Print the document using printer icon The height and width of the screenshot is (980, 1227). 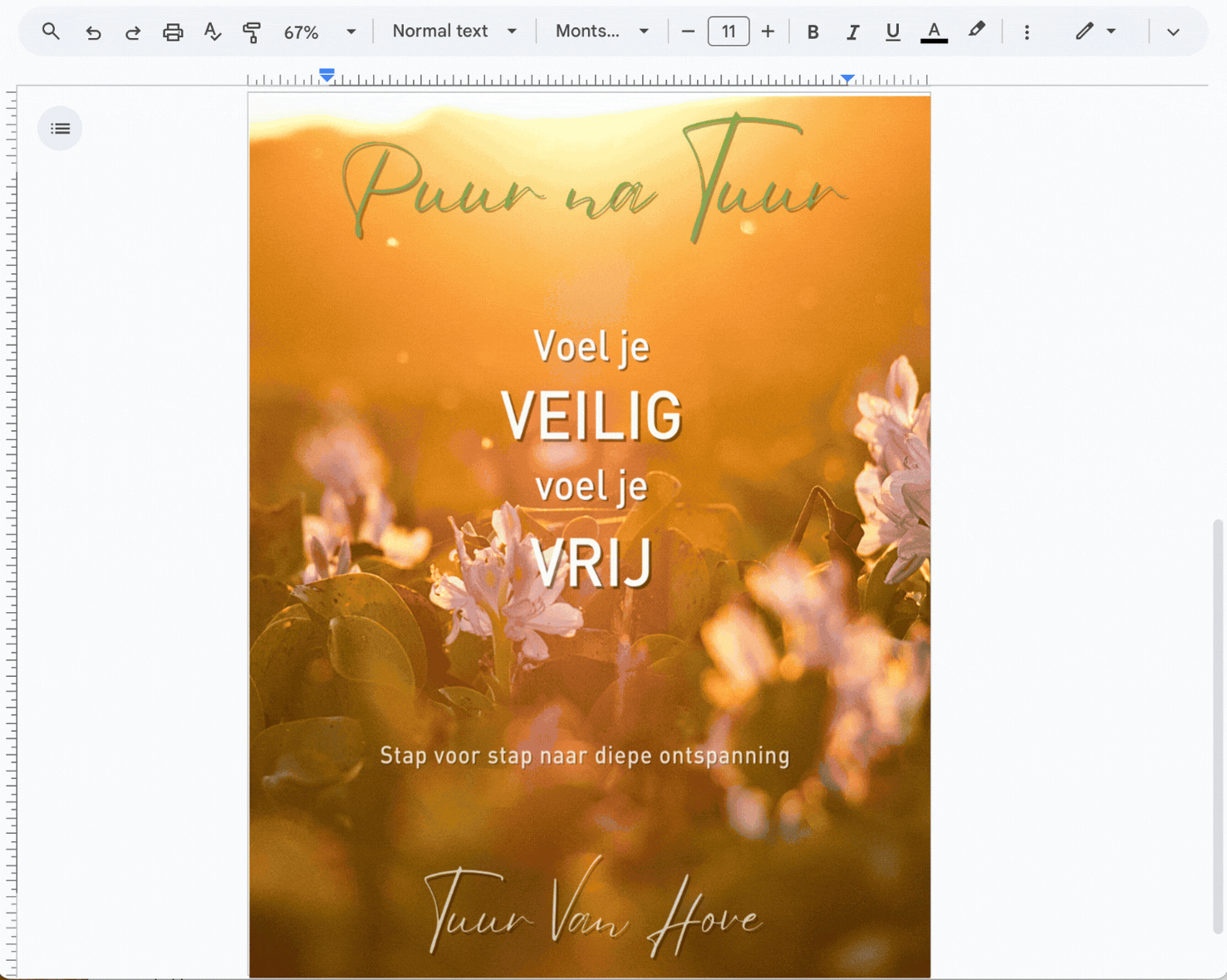coord(173,32)
